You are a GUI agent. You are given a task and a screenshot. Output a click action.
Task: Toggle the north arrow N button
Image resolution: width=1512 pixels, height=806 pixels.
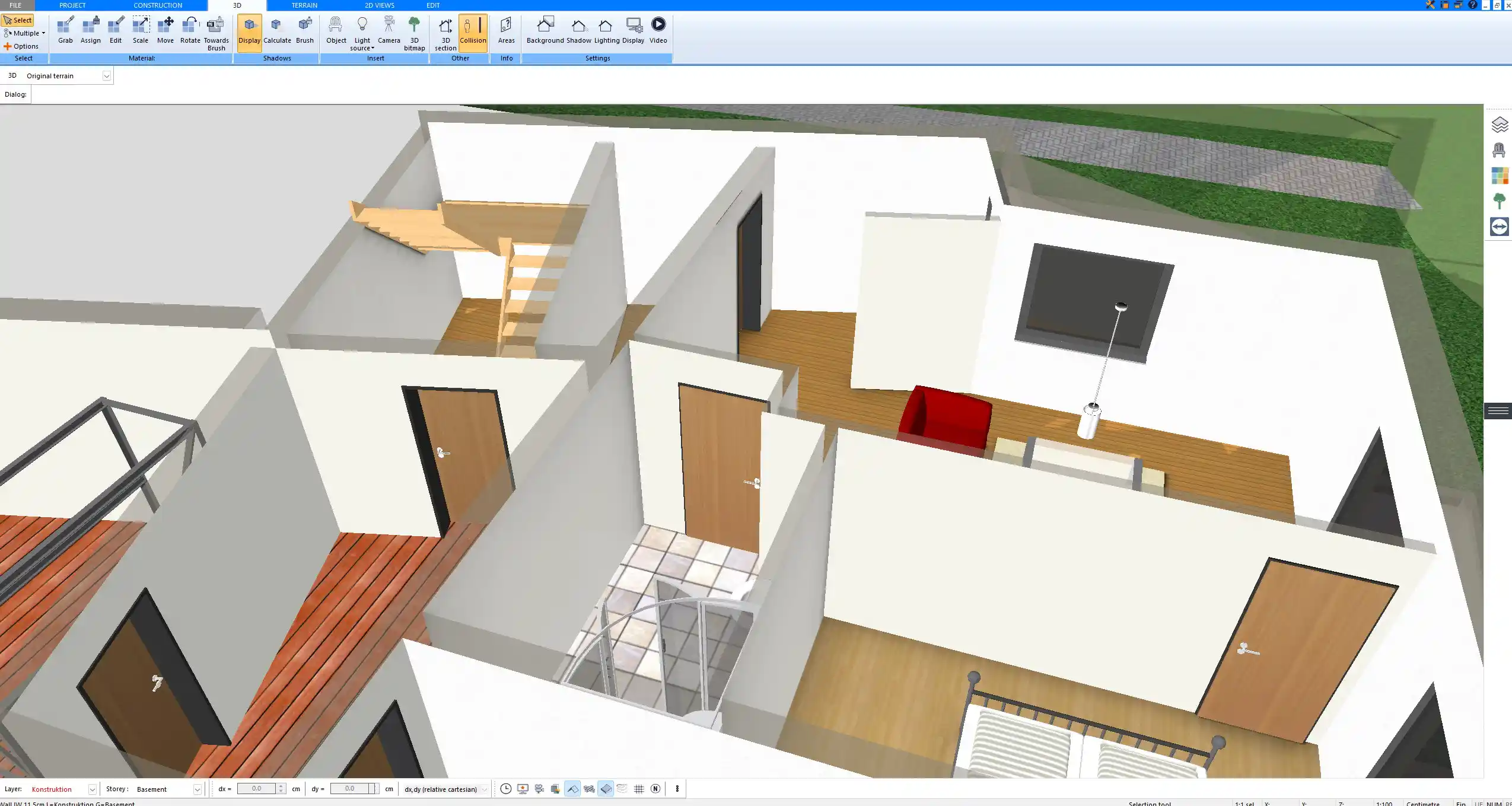655,789
